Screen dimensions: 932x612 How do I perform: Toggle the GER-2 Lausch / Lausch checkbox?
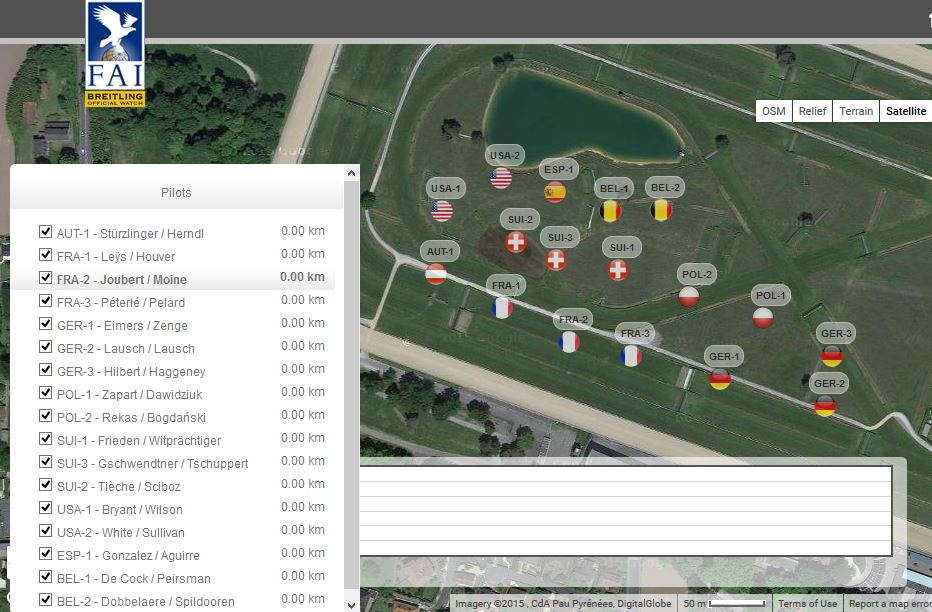pyautogui.click(x=45, y=347)
